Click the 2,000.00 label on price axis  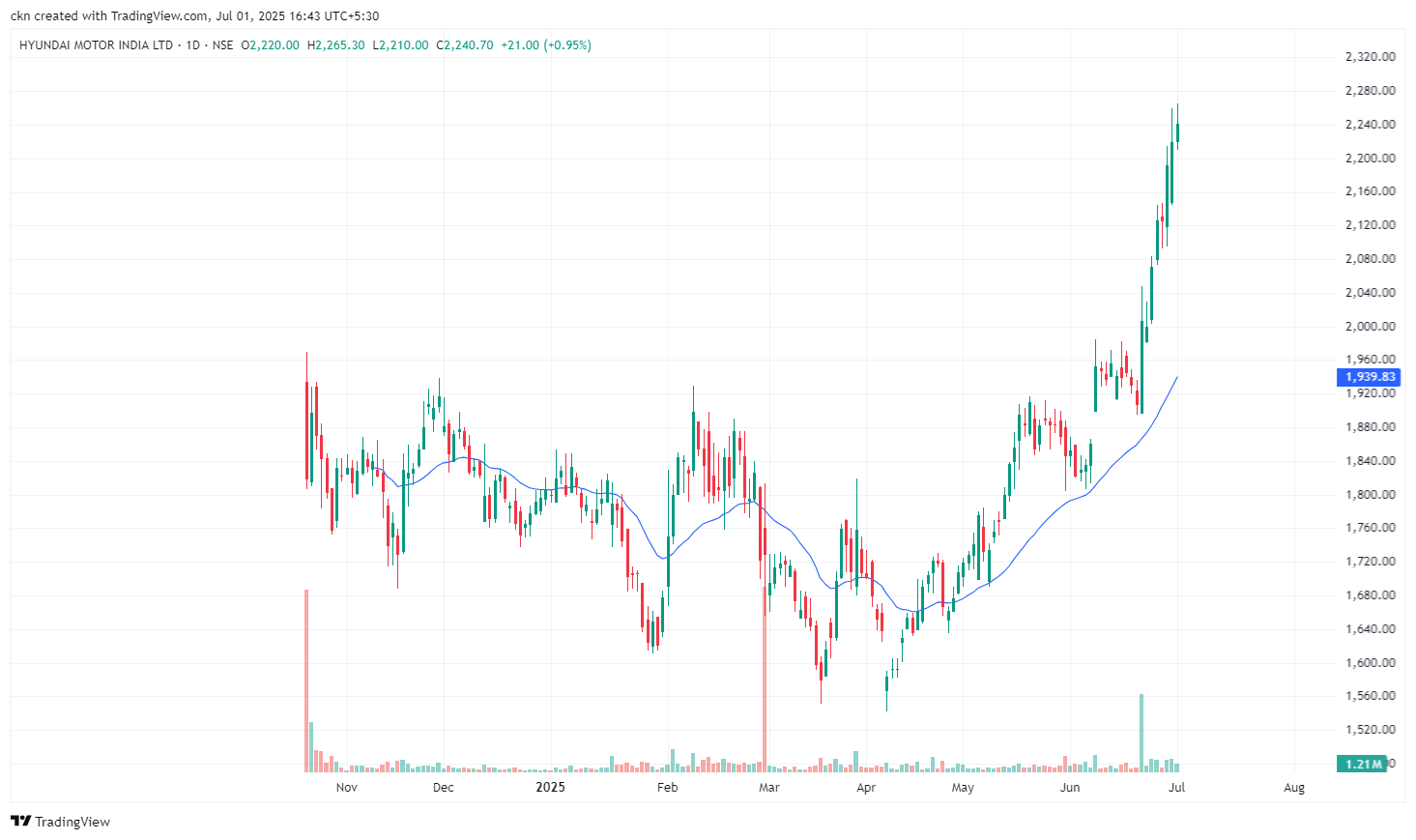tap(1370, 327)
